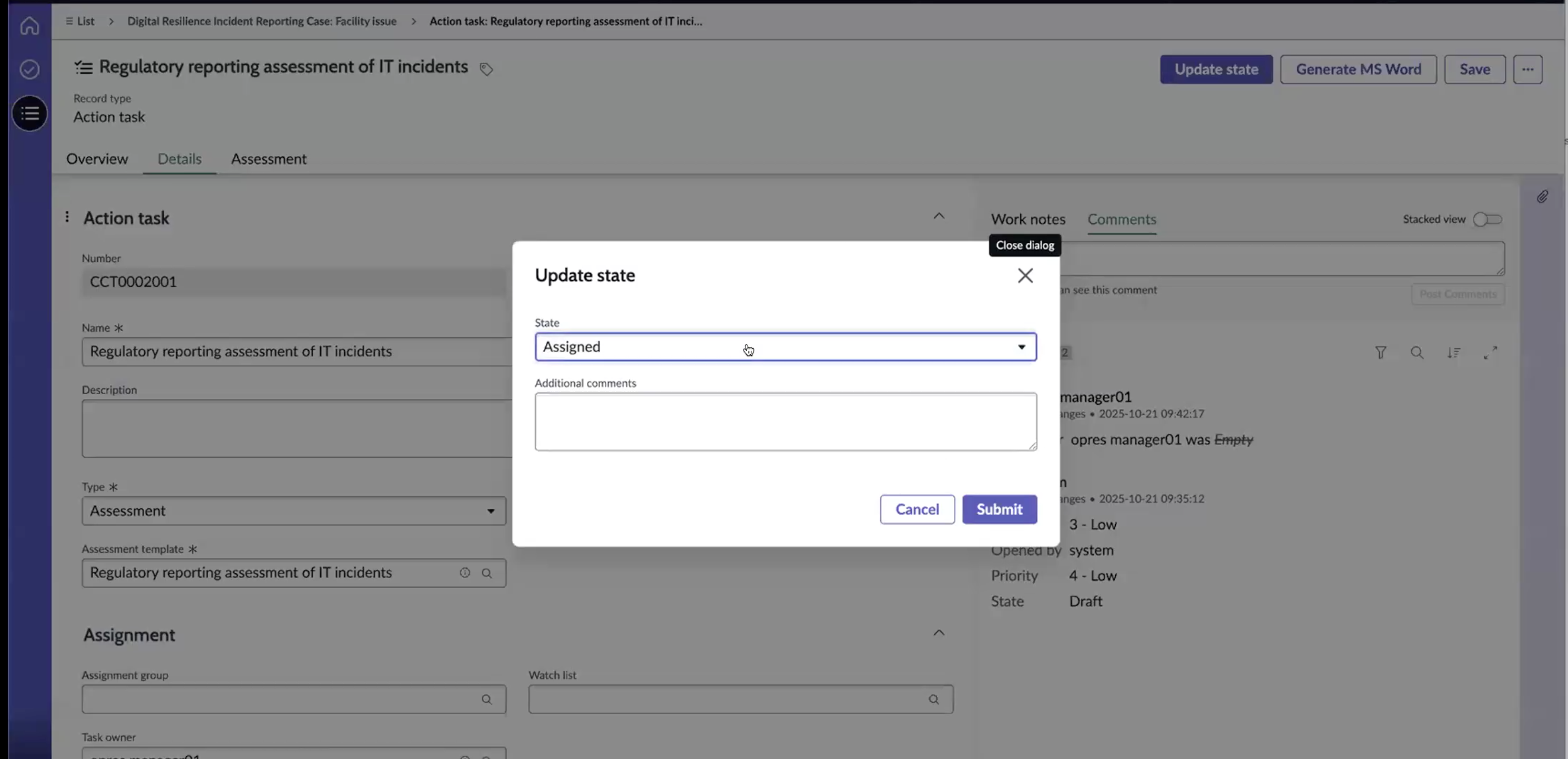Viewport: 1568px width, 759px height.
Task: Open the checkmark tasks icon in sidebar
Action: click(29, 69)
